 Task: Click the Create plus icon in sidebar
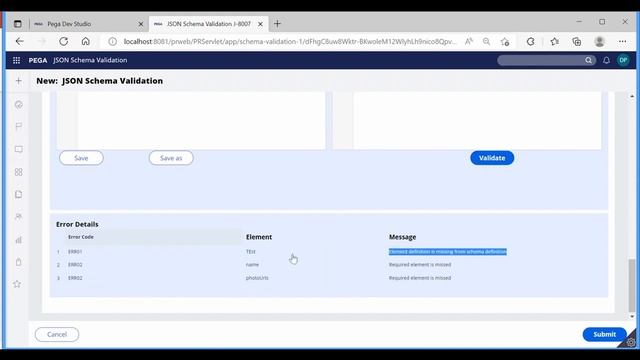pyautogui.click(x=18, y=81)
